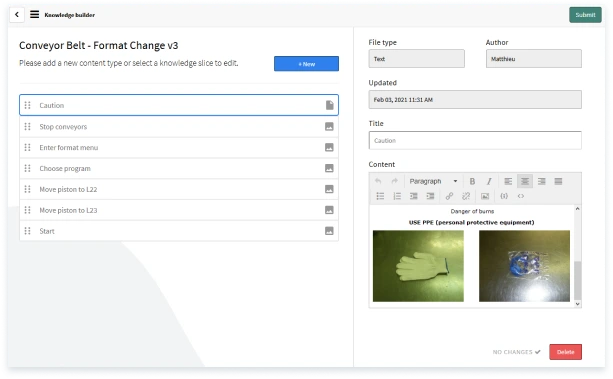Insert a numbered list
613x379 pixels.
(397, 196)
